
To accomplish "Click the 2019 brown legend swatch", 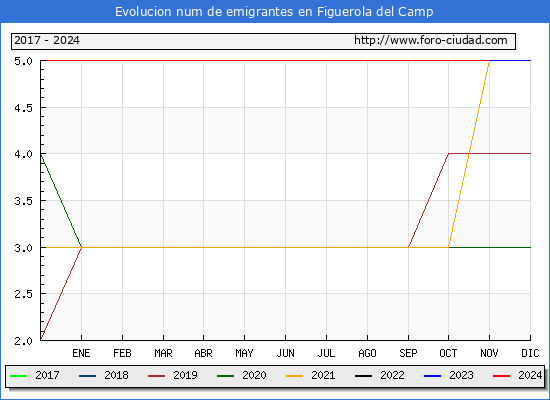I will (156, 376).
